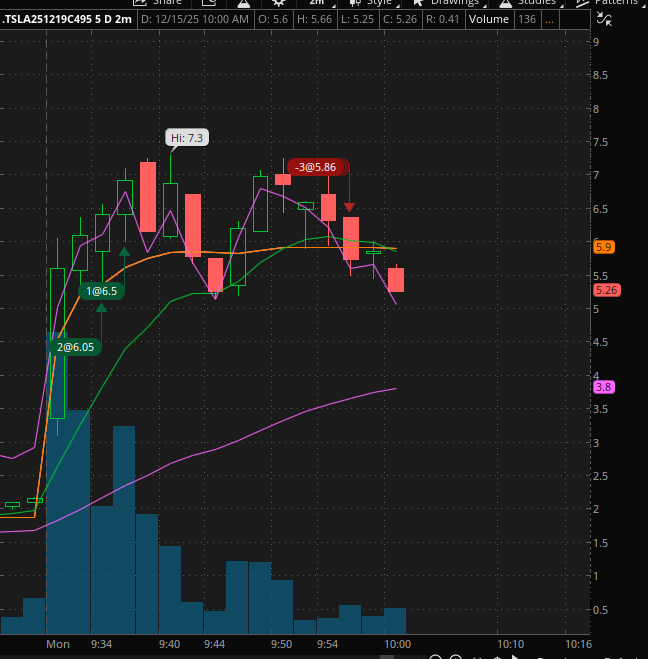
Task: Click the D: 12/15/25 10:00 AM readout
Action: [195, 19]
